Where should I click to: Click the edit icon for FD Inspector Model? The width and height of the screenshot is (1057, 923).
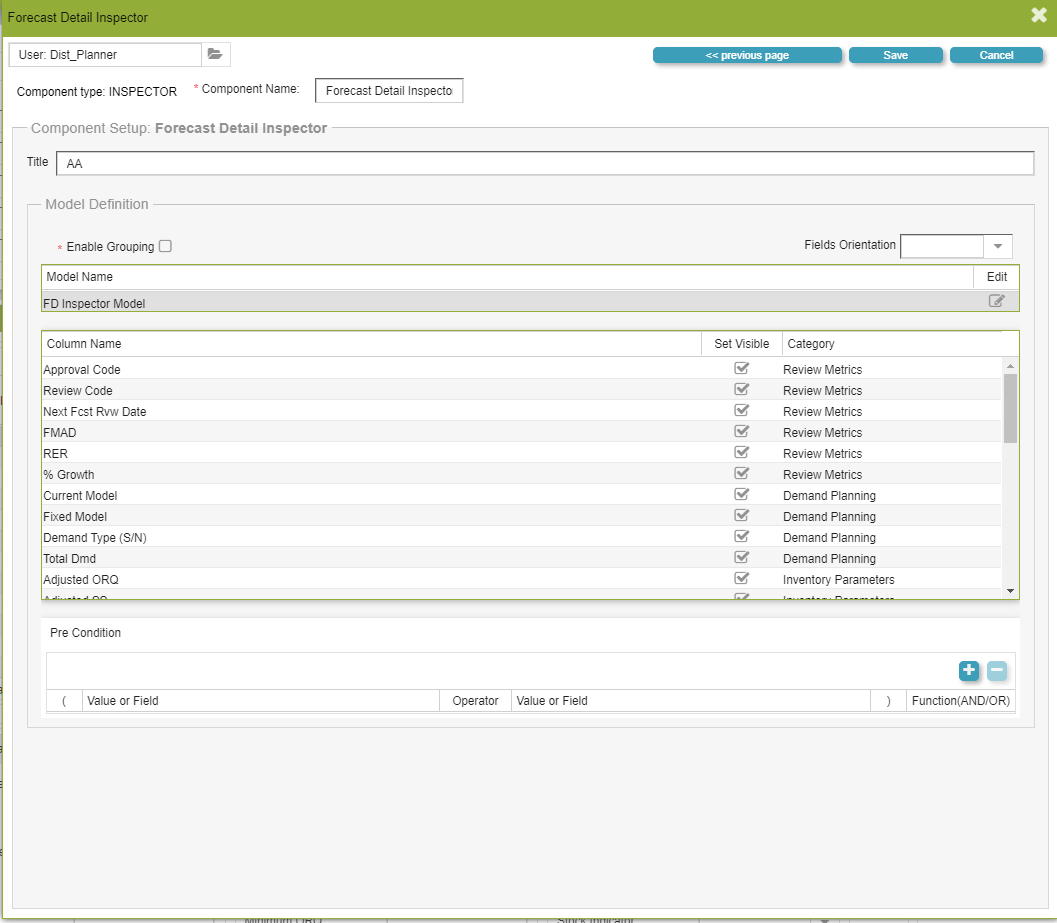click(996, 301)
